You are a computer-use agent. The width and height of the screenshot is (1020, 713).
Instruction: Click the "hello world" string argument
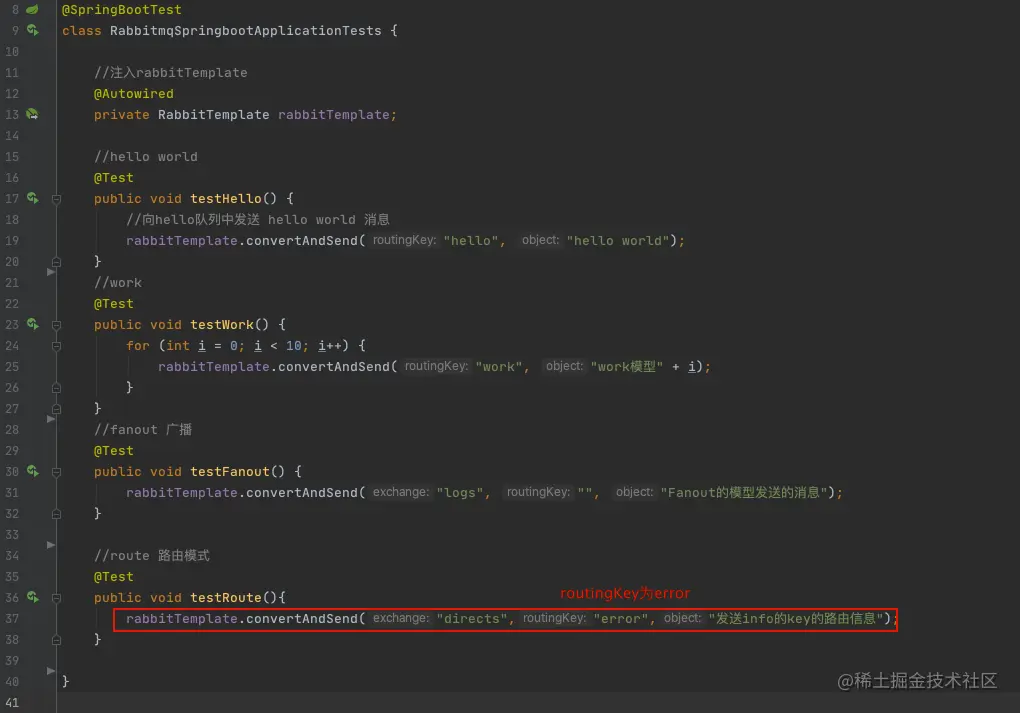pyautogui.click(x=618, y=241)
